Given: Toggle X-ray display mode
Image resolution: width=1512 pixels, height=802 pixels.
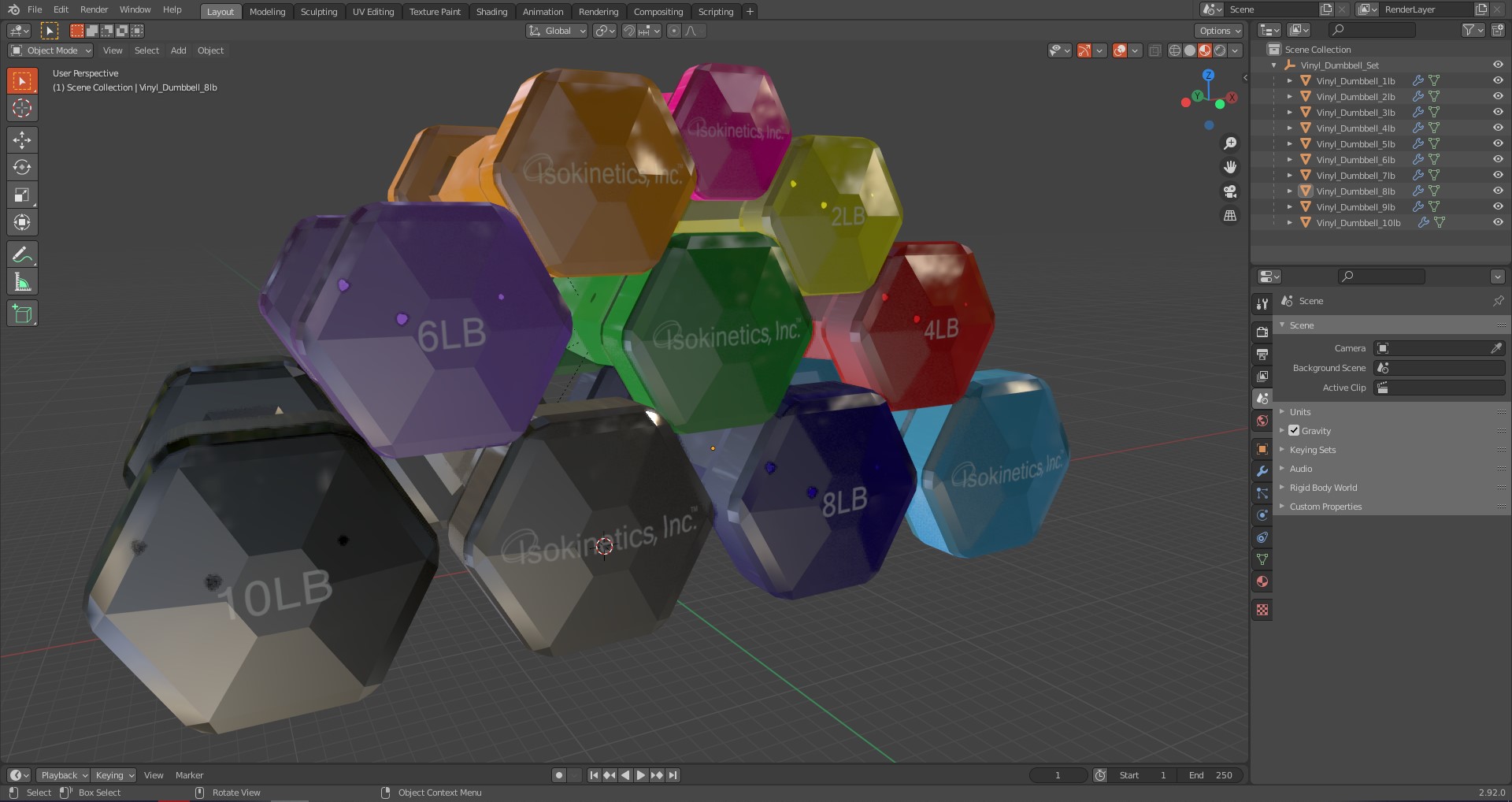Looking at the screenshot, I should pyautogui.click(x=1154, y=50).
